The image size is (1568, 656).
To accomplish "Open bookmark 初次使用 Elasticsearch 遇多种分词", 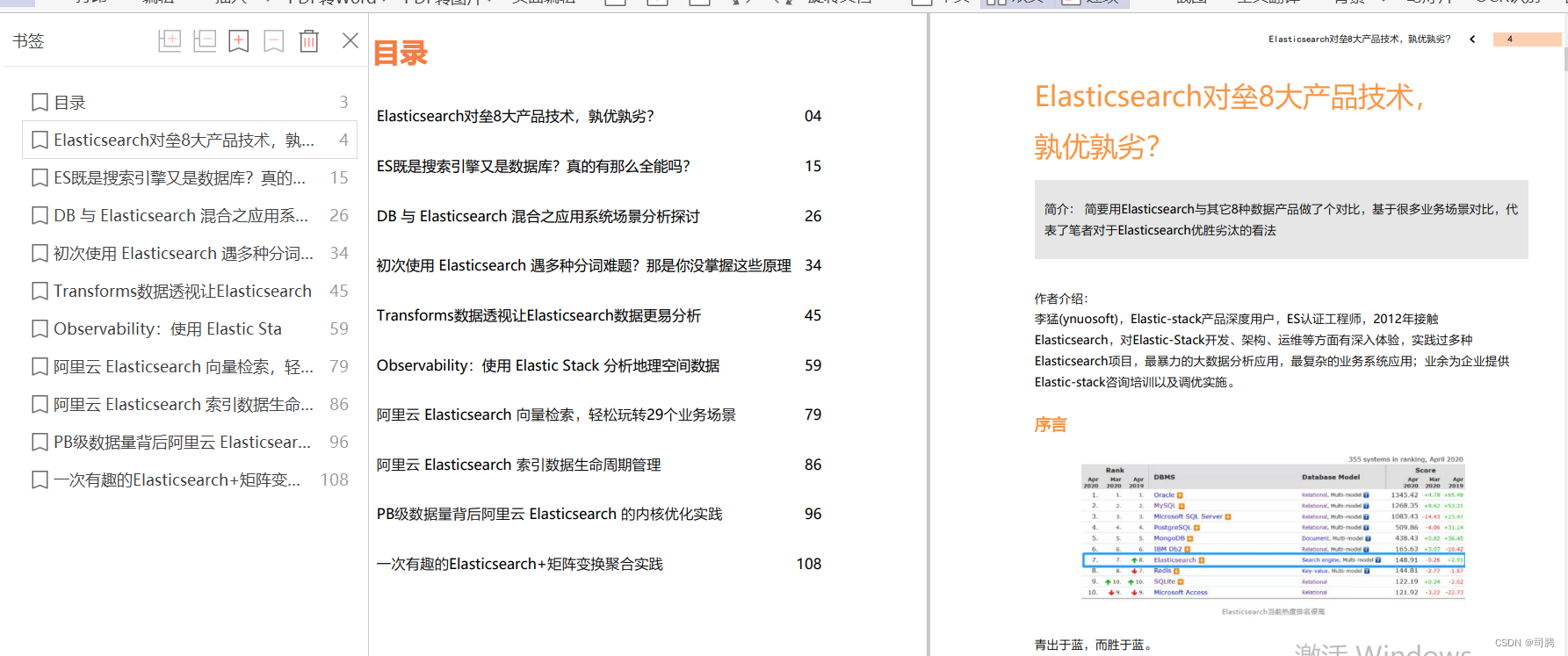I will 190,253.
